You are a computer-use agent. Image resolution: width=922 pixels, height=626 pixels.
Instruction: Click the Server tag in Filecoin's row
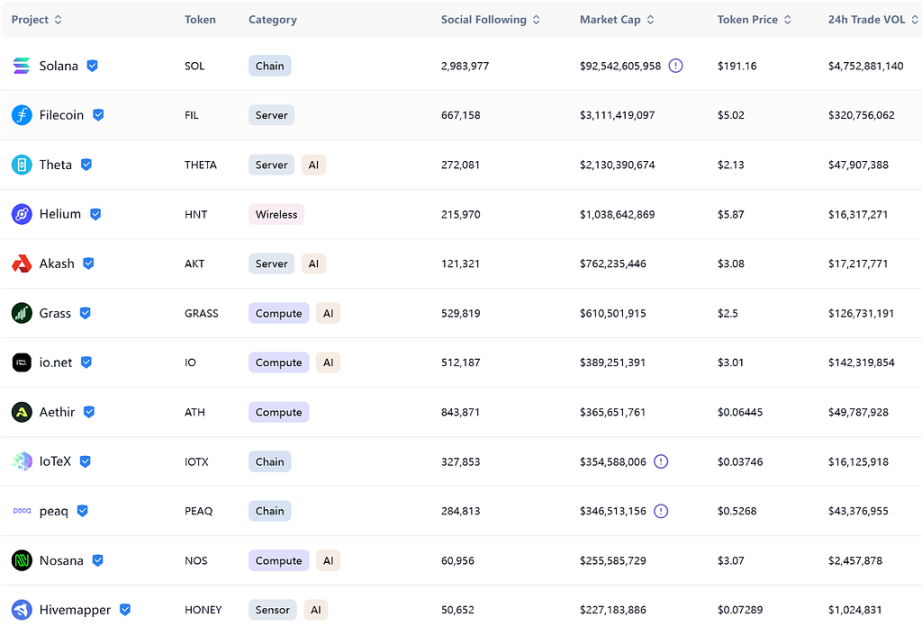click(272, 115)
